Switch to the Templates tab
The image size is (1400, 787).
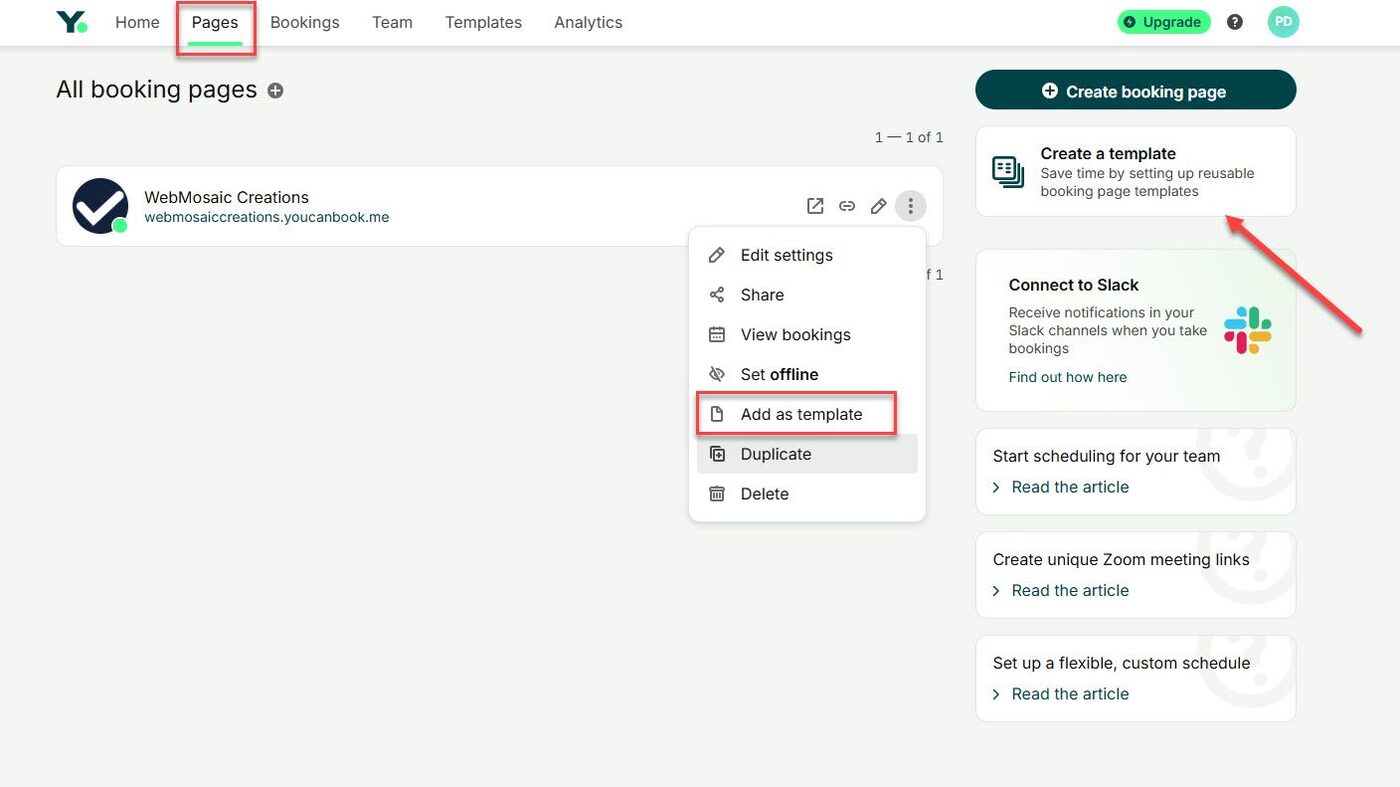click(483, 22)
